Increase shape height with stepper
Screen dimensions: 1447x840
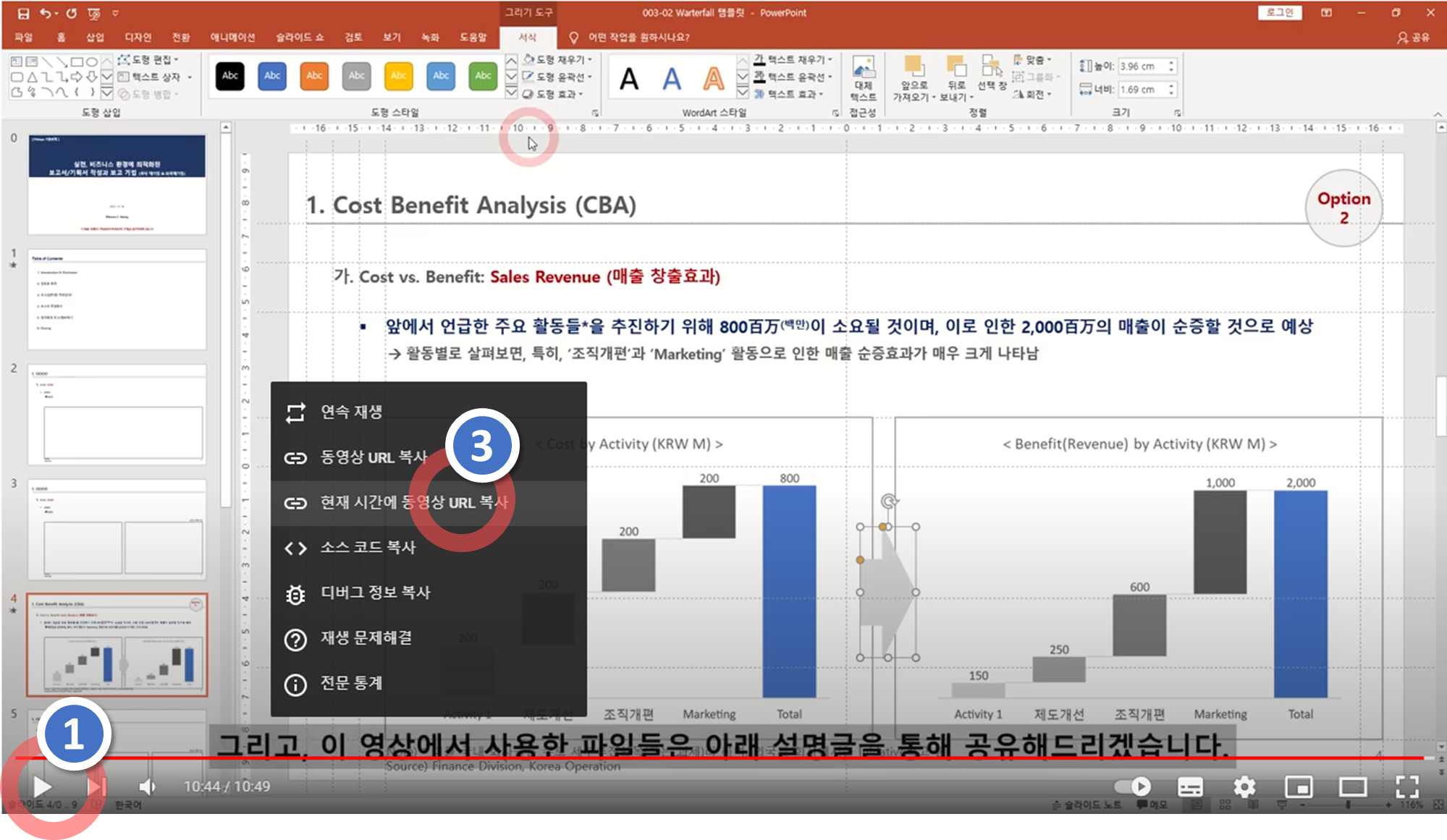[x=1171, y=62]
